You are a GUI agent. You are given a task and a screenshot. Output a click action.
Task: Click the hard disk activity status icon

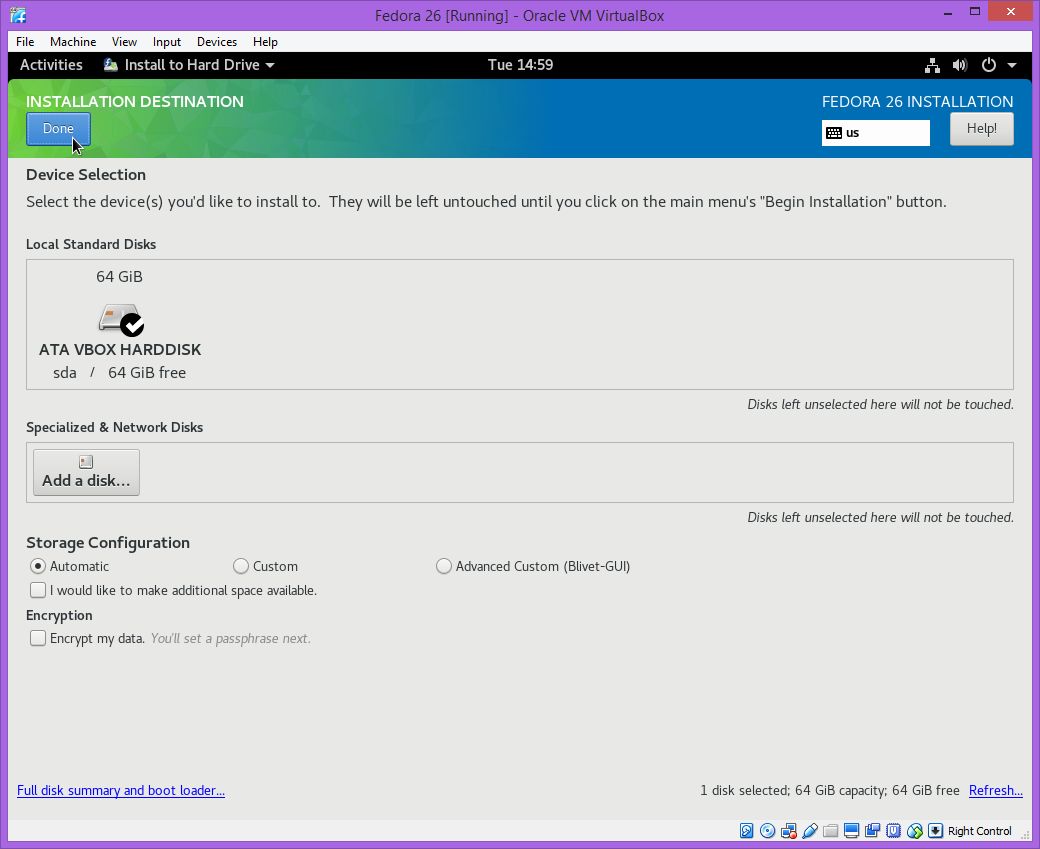746,830
